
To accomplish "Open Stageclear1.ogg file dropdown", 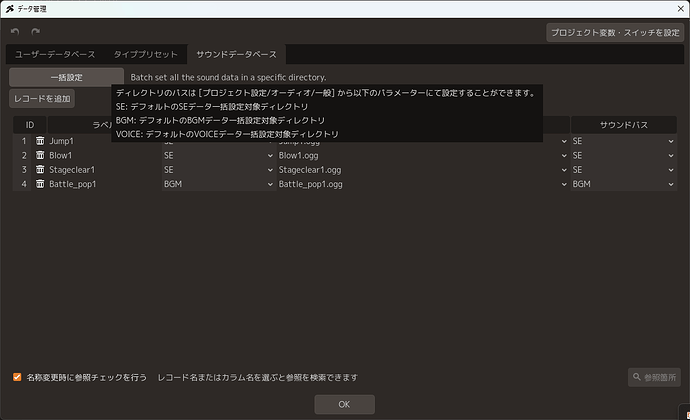I will (423, 169).
